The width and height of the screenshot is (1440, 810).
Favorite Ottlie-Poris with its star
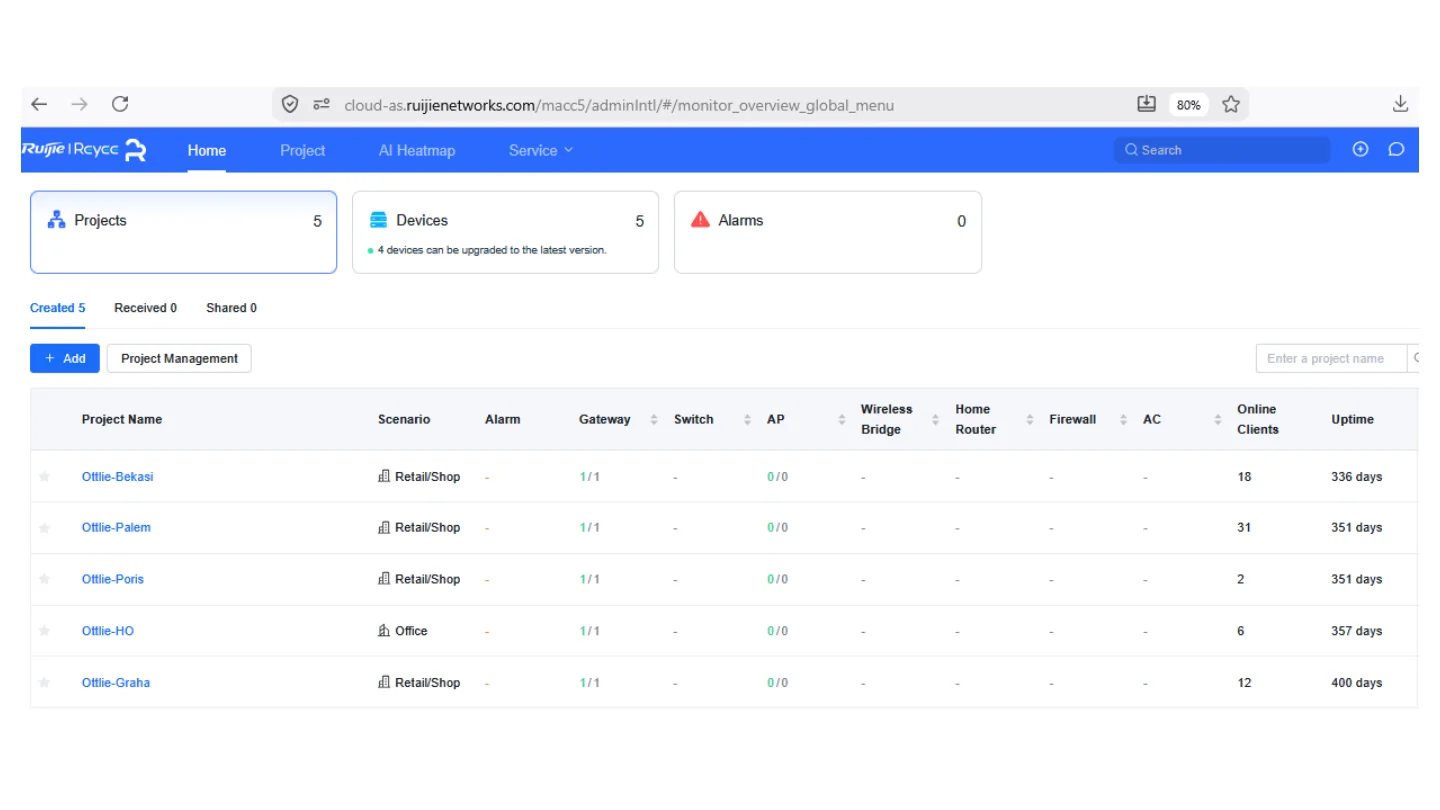(x=44, y=579)
